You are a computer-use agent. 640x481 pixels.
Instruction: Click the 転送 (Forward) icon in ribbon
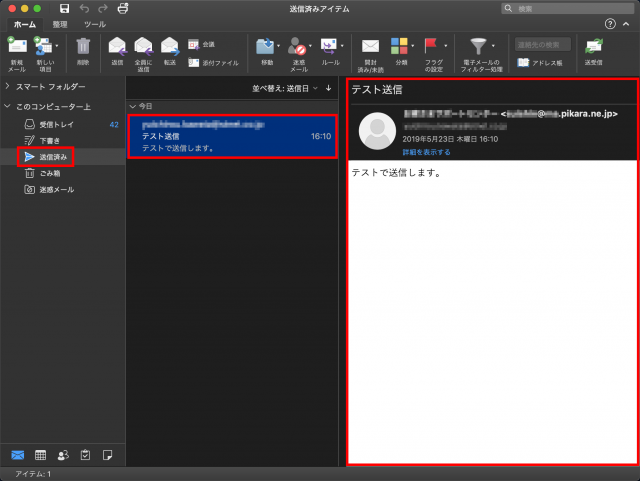[170, 47]
